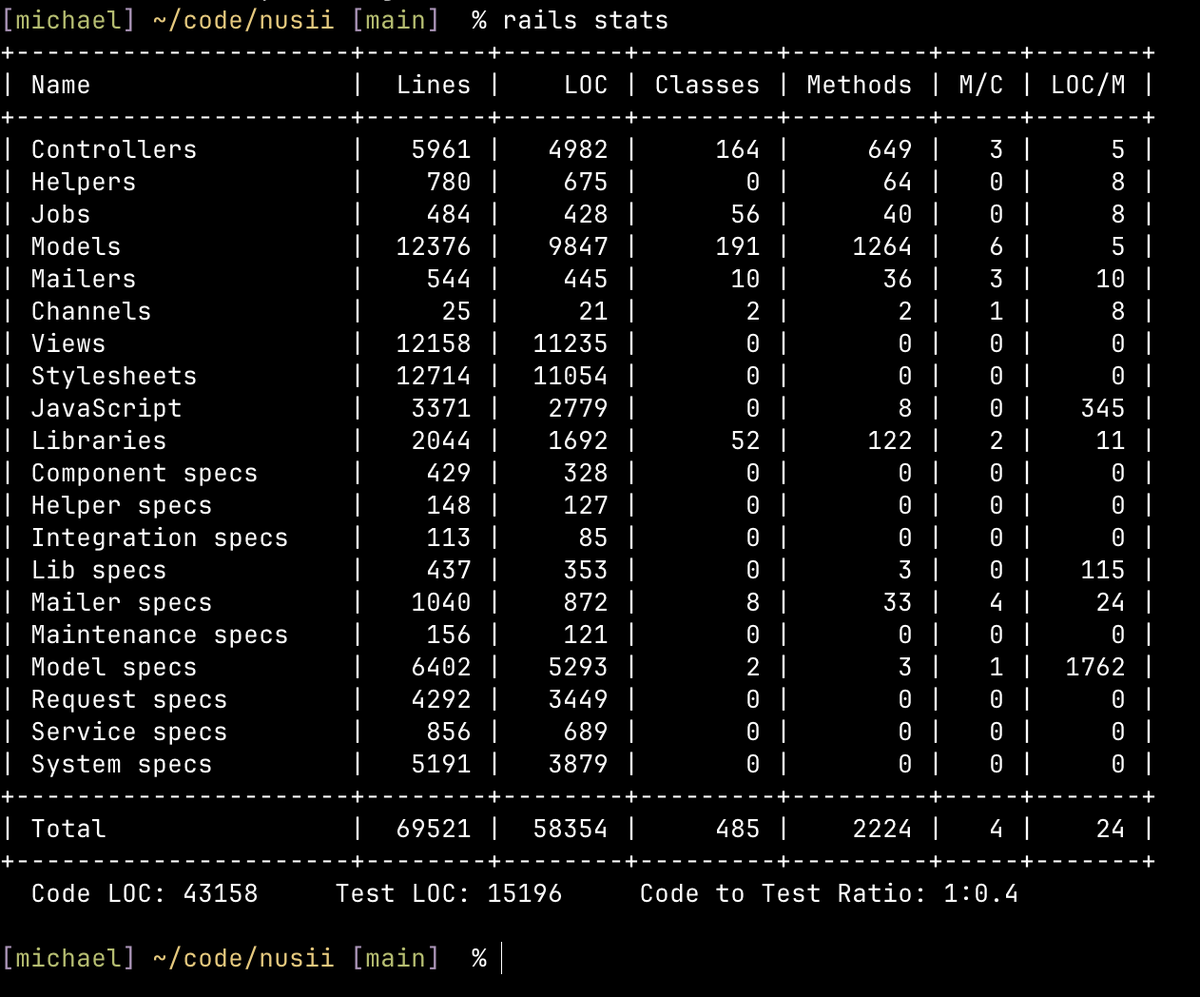Click Models LOC value 9847
The width and height of the screenshot is (1200, 997).
[578, 247]
